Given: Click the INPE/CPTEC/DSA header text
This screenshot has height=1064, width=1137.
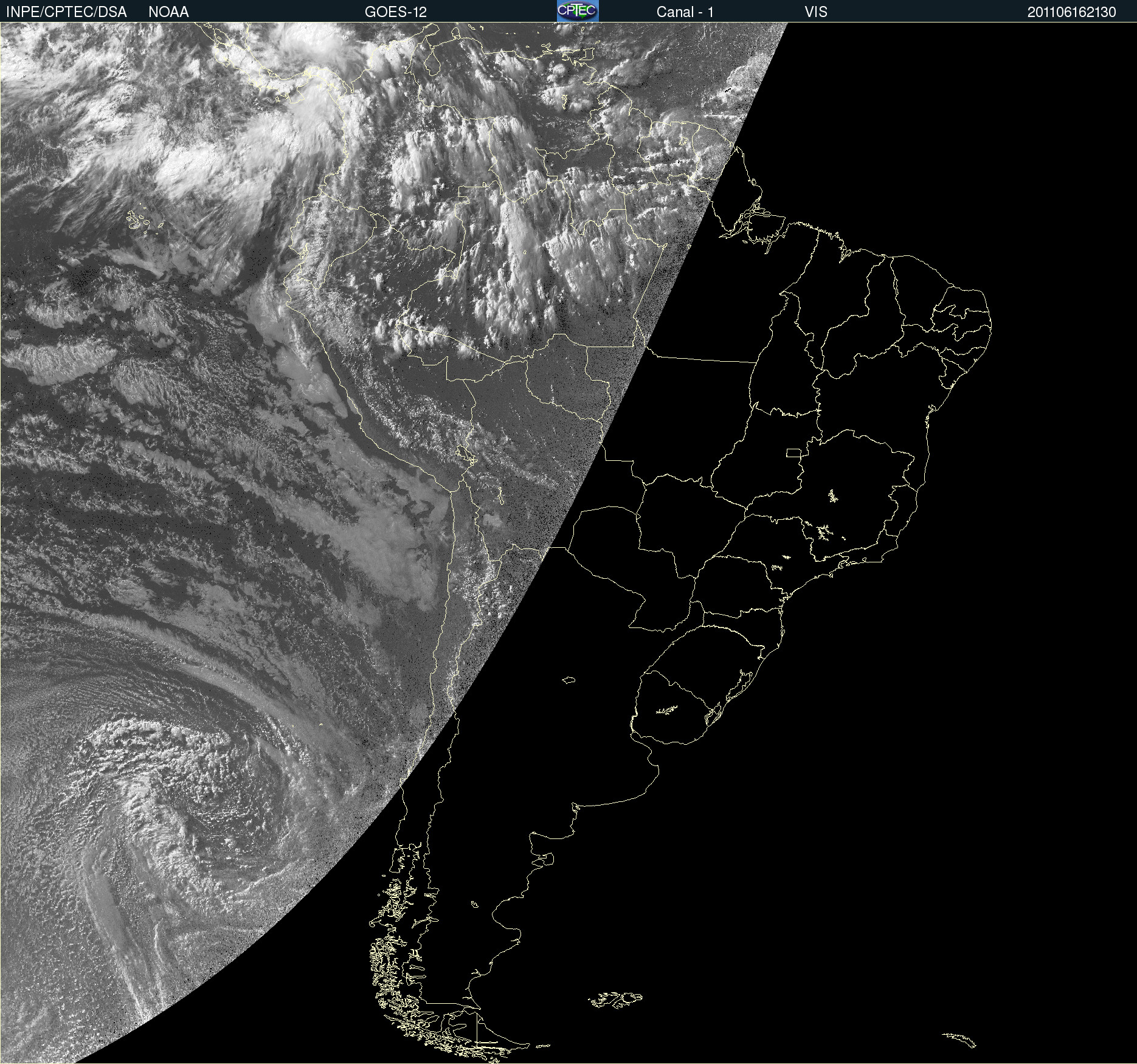Looking at the screenshot, I should pos(66,12).
